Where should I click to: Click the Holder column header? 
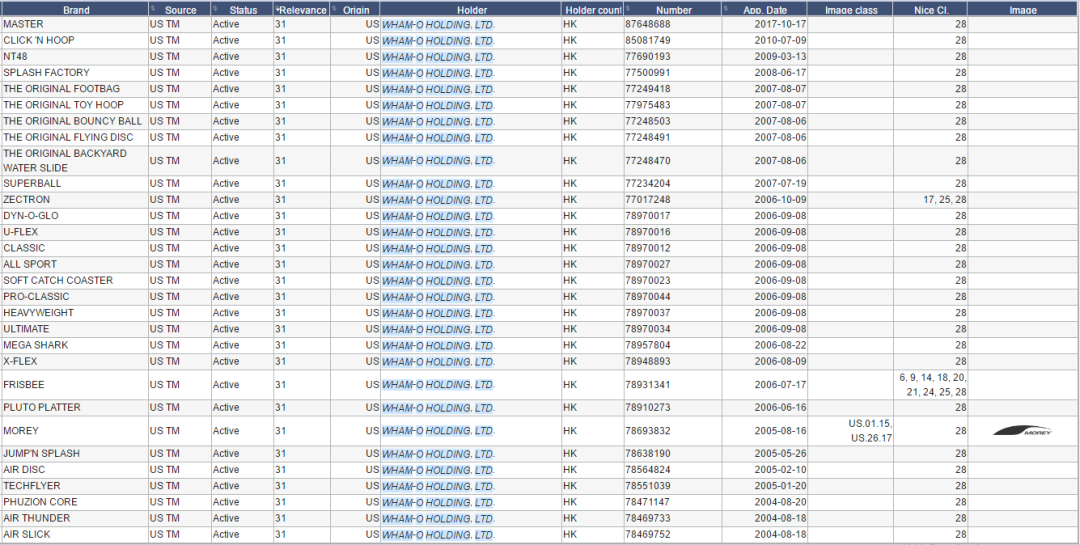point(471,9)
